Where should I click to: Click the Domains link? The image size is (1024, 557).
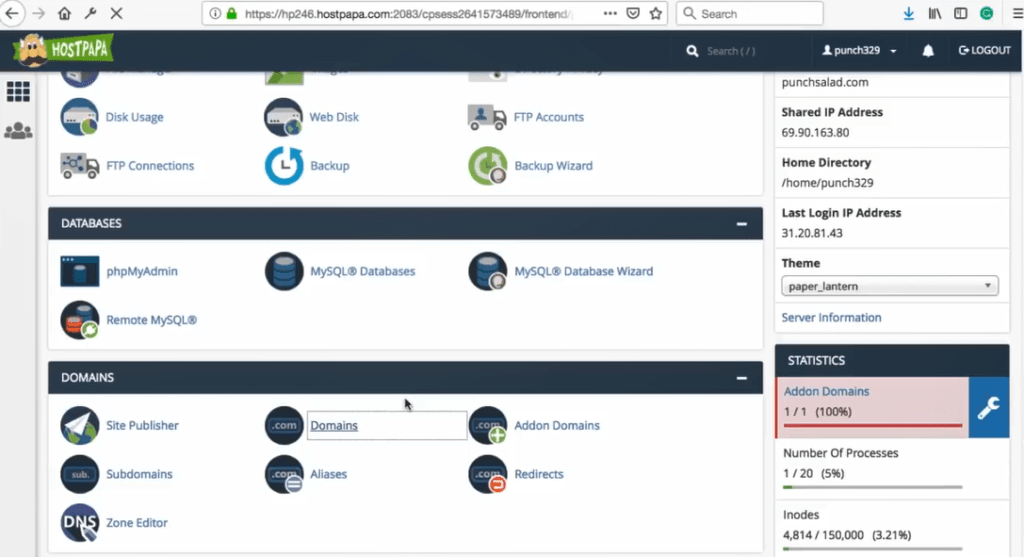(334, 425)
